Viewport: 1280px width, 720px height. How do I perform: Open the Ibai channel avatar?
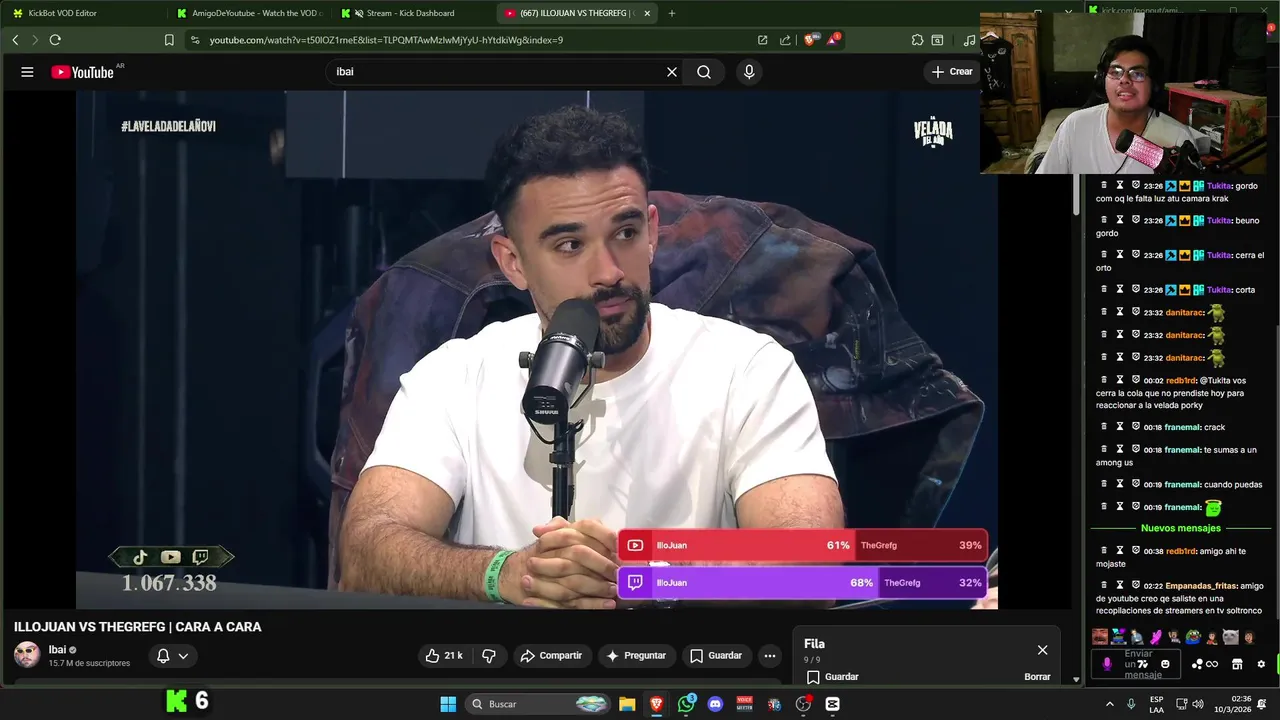pyautogui.click(x=27, y=655)
